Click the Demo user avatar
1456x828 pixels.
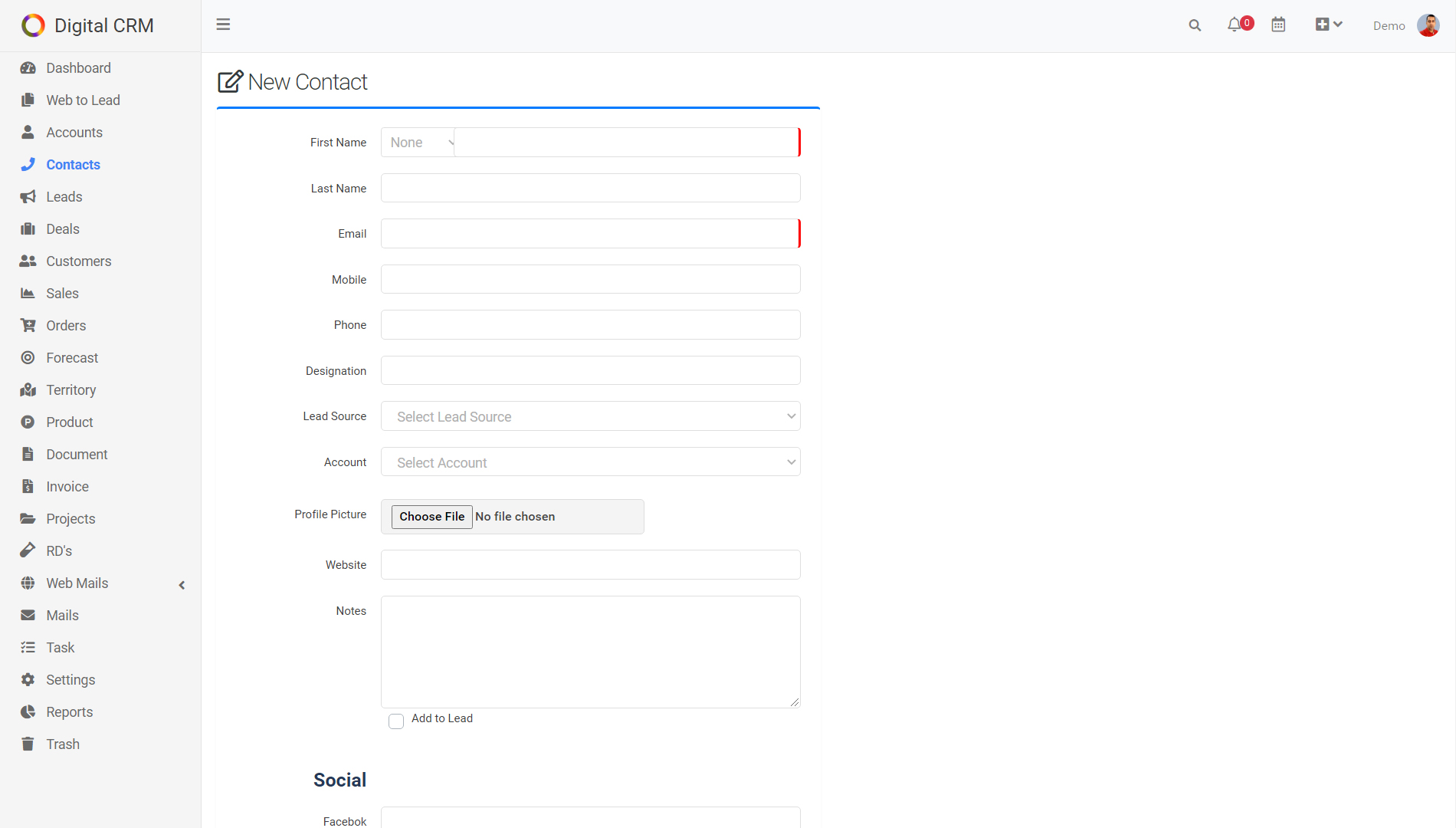(1428, 25)
